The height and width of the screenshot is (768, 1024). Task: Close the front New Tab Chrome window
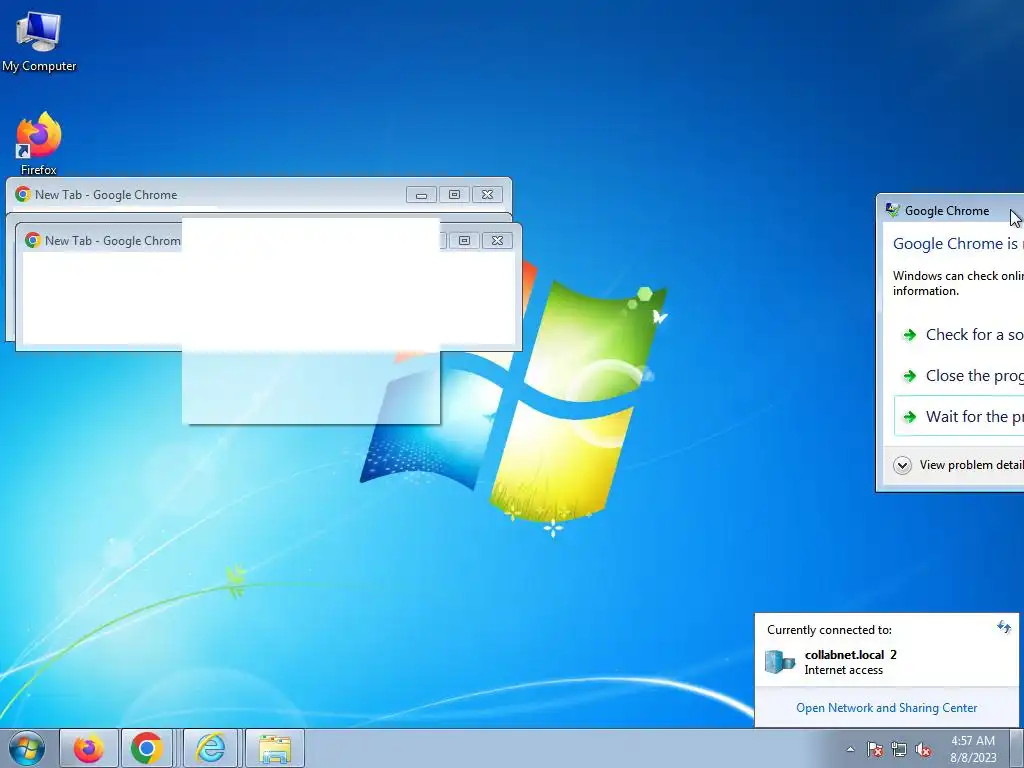click(497, 240)
